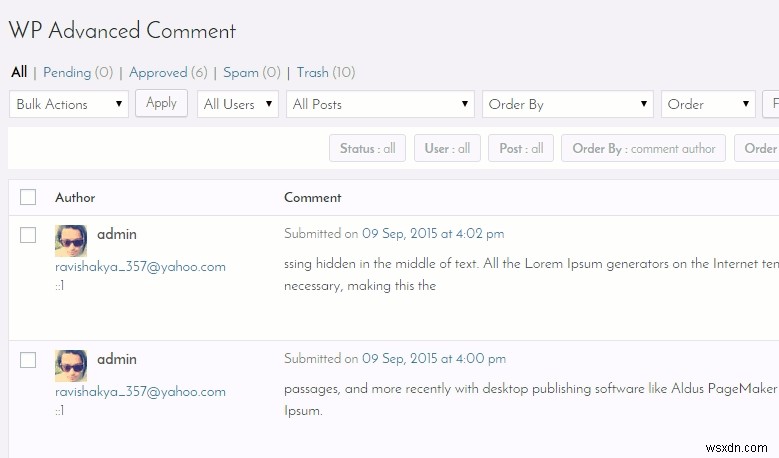Viewport: 779px width, 458px height.
Task: Click the first admin avatar image
Action: (x=71, y=240)
